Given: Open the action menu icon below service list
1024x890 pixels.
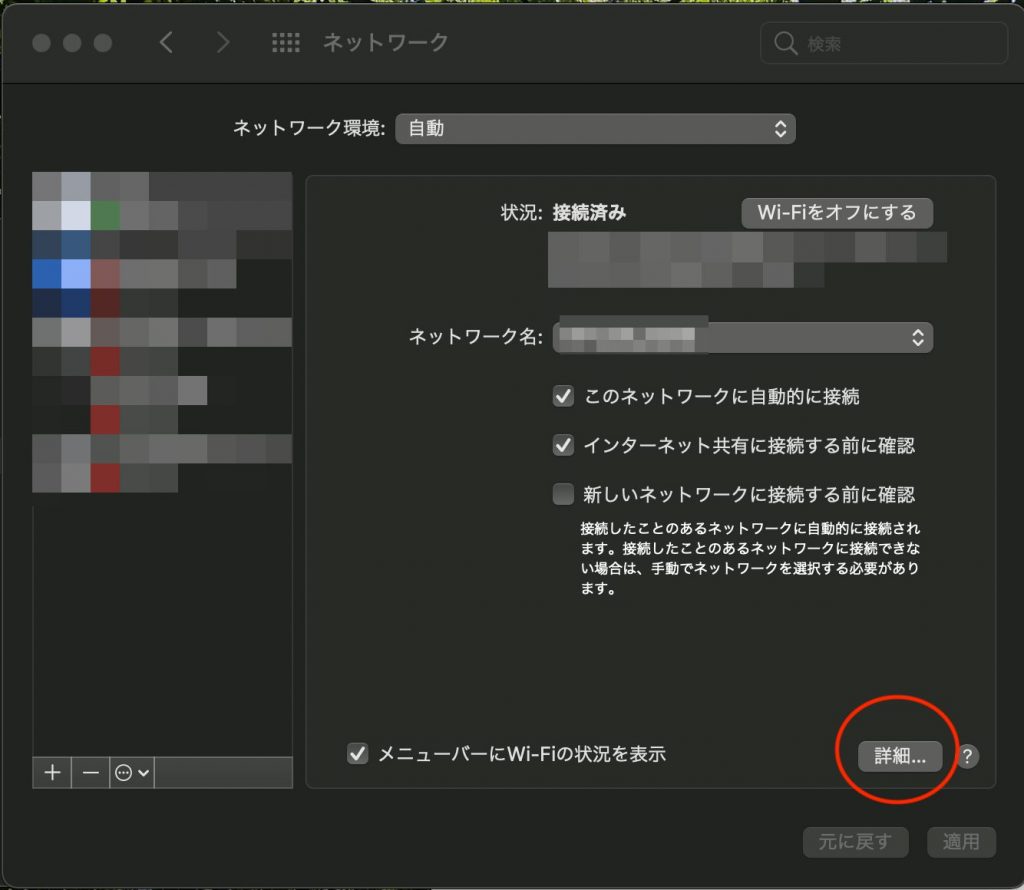Looking at the screenshot, I should coord(125,772).
